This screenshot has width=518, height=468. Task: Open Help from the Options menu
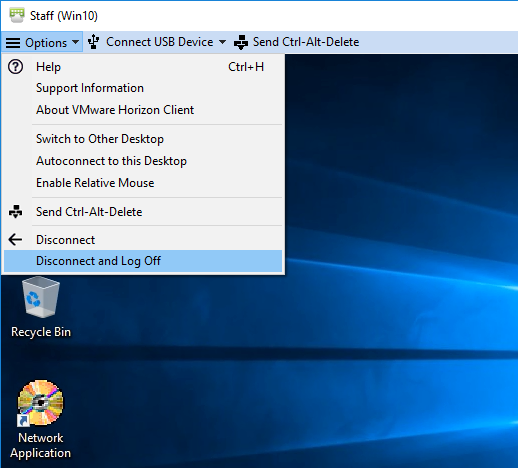coord(143,67)
